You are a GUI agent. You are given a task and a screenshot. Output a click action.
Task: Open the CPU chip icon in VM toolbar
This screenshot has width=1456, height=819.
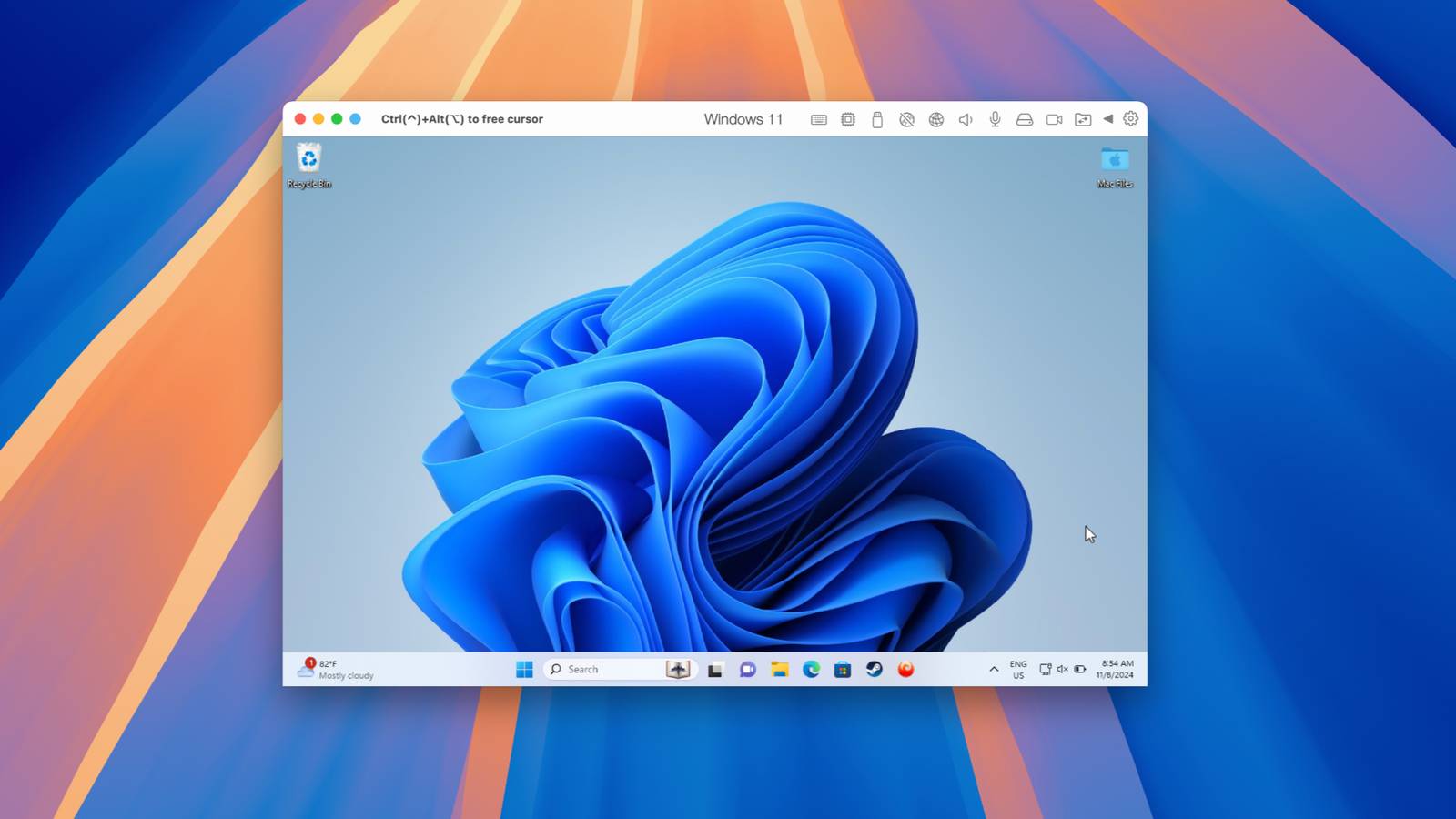click(x=848, y=119)
